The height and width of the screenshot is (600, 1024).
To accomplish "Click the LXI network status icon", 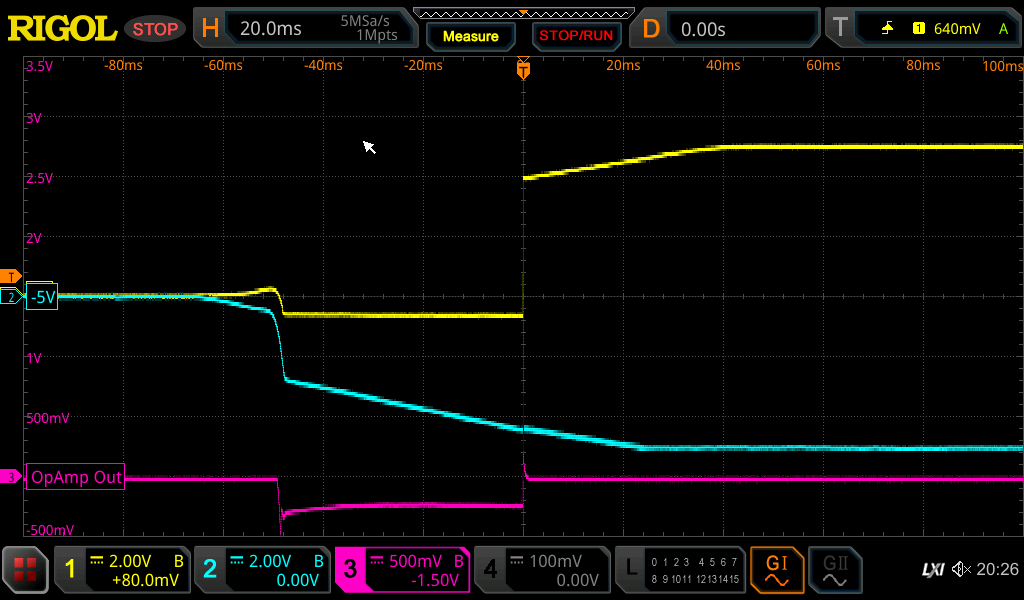I will click(932, 570).
